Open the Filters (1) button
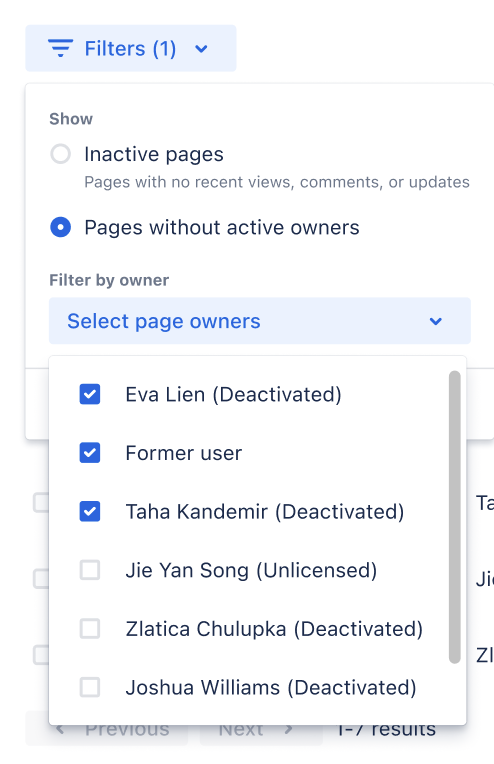This screenshot has height=764, width=494. tap(131, 48)
